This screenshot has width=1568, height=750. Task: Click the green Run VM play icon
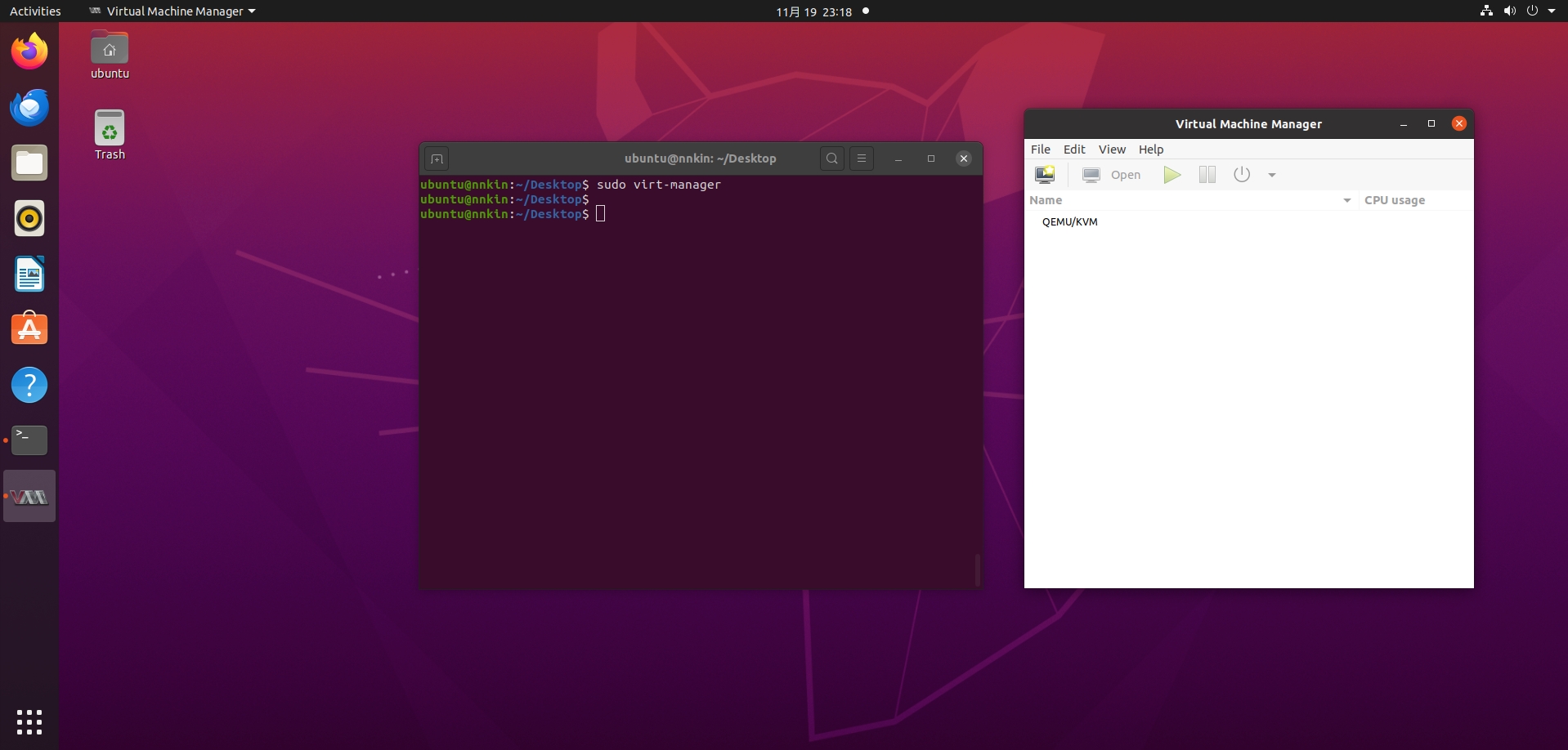click(1172, 175)
